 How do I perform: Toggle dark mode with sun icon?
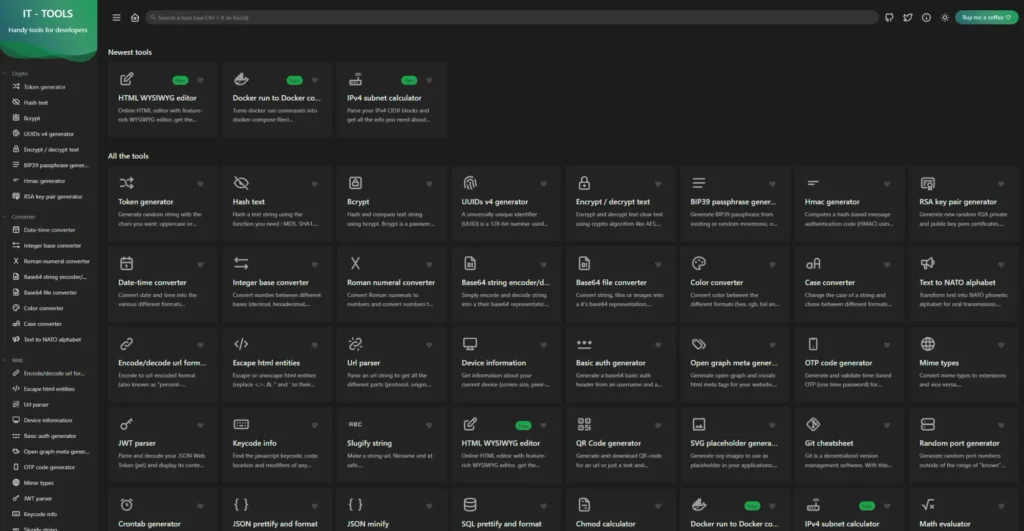945,18
